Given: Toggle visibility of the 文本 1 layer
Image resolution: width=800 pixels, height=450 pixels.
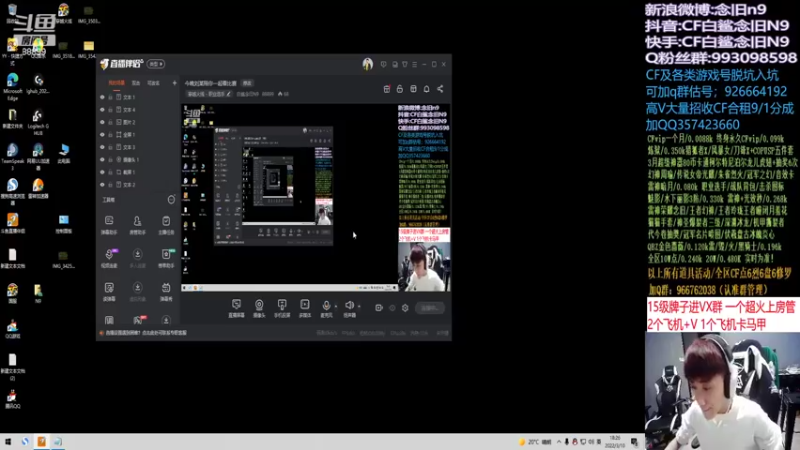Looking at the screenshot, I should tap(102, 97).
